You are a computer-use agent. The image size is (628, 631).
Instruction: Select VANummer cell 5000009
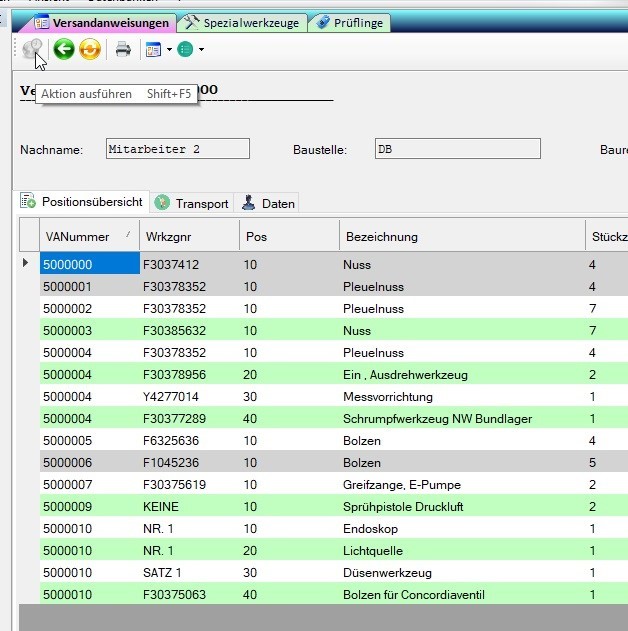(x=90, y=506)
